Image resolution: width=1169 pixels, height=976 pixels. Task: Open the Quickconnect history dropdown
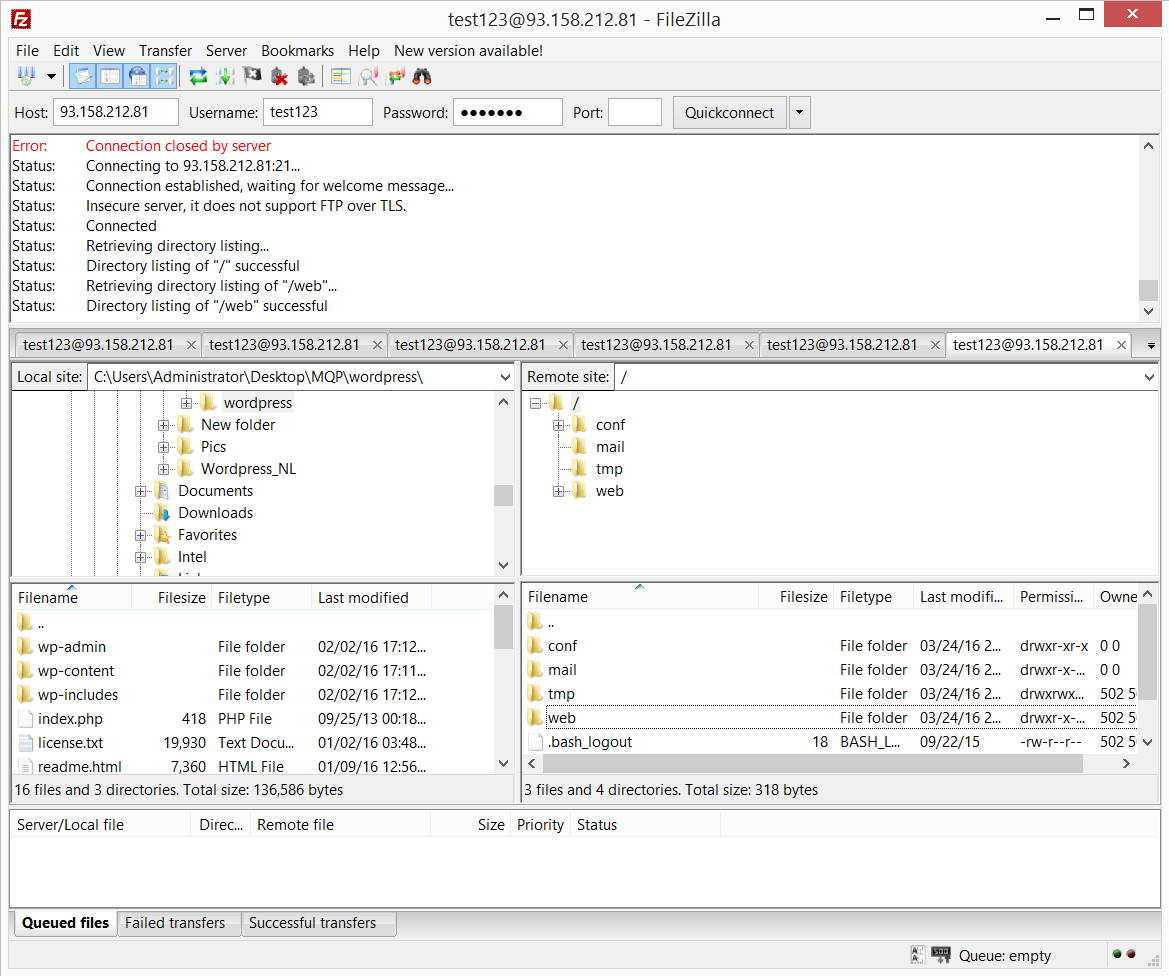(799, 113)
